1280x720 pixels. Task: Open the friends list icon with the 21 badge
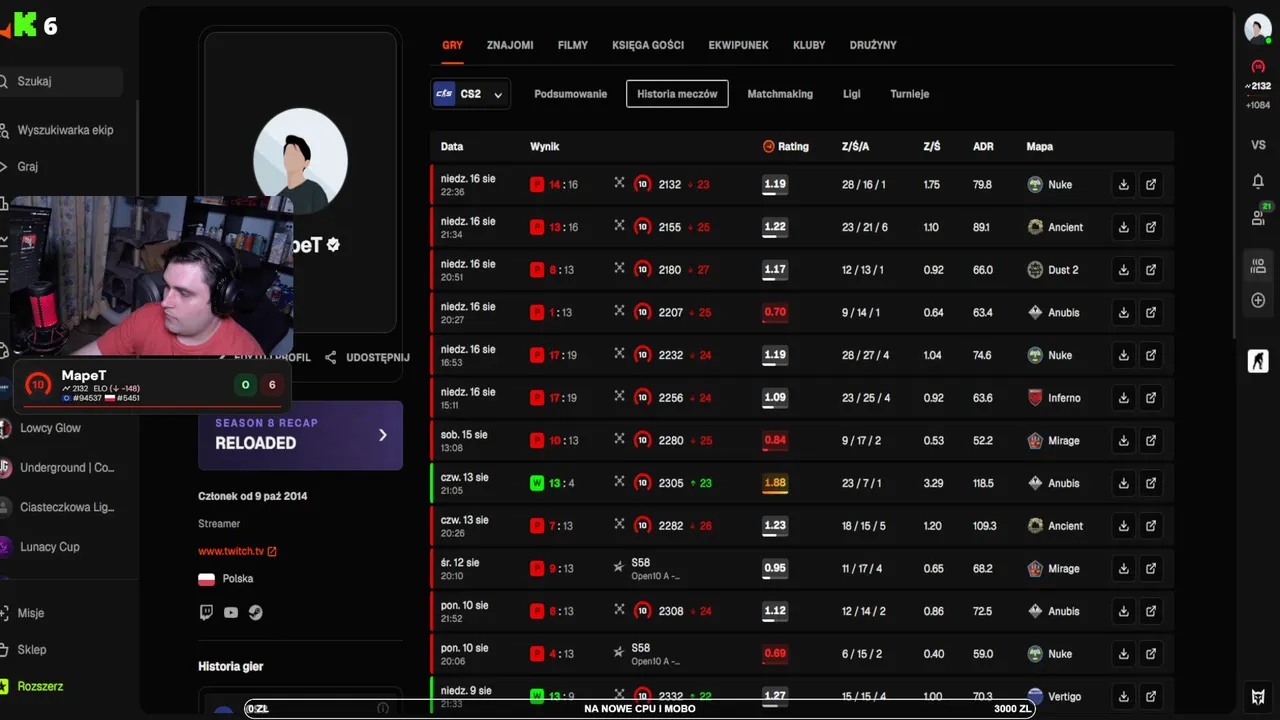pyautogui.click(x=1259, y=216)
